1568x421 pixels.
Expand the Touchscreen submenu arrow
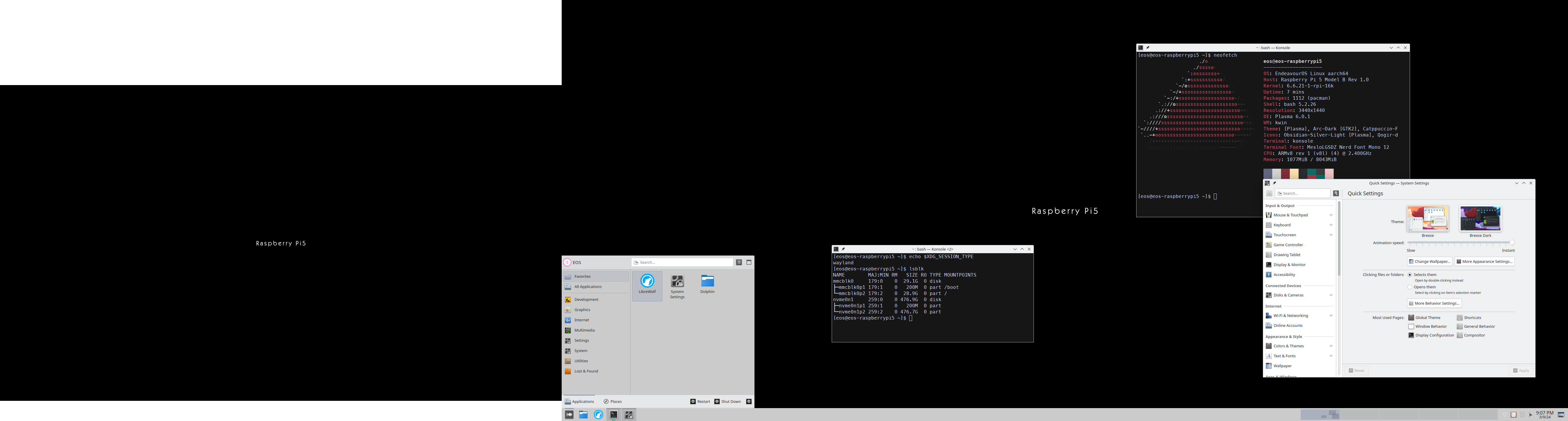(x=1331, y=235)
